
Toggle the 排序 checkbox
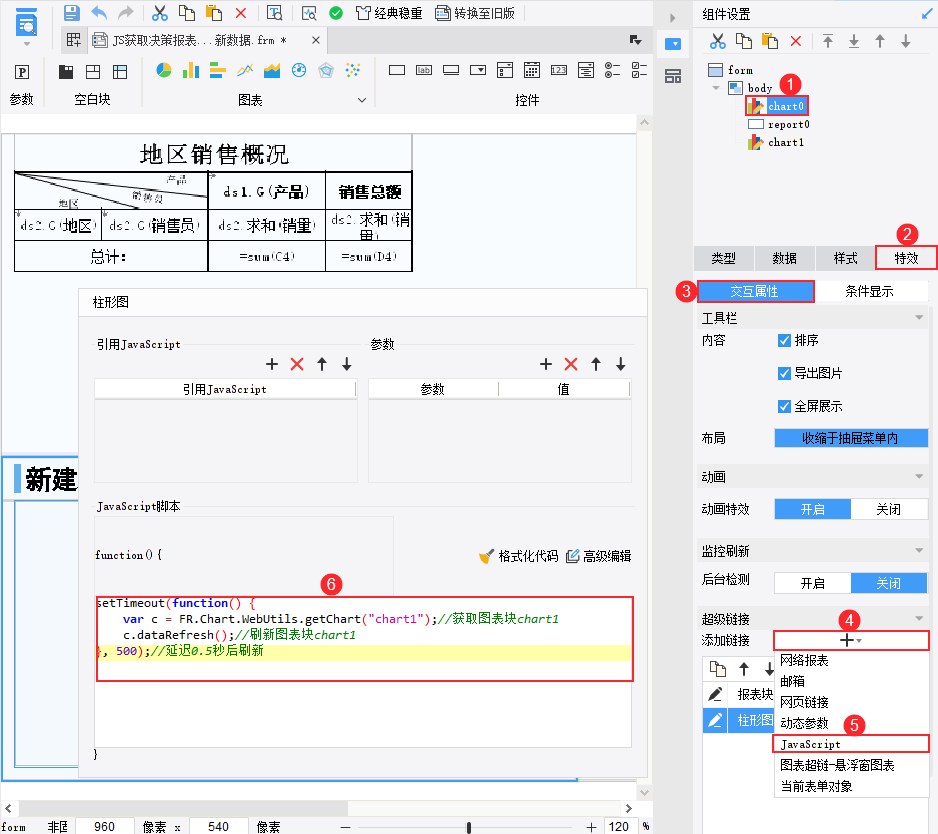coord(784,340)
